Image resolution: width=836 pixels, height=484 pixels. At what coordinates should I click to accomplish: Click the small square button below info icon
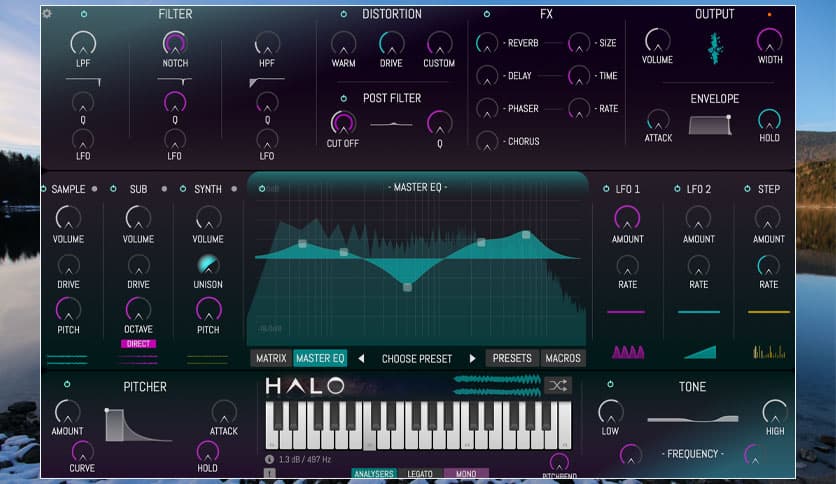pyautogui.click(x=269, y=473)
